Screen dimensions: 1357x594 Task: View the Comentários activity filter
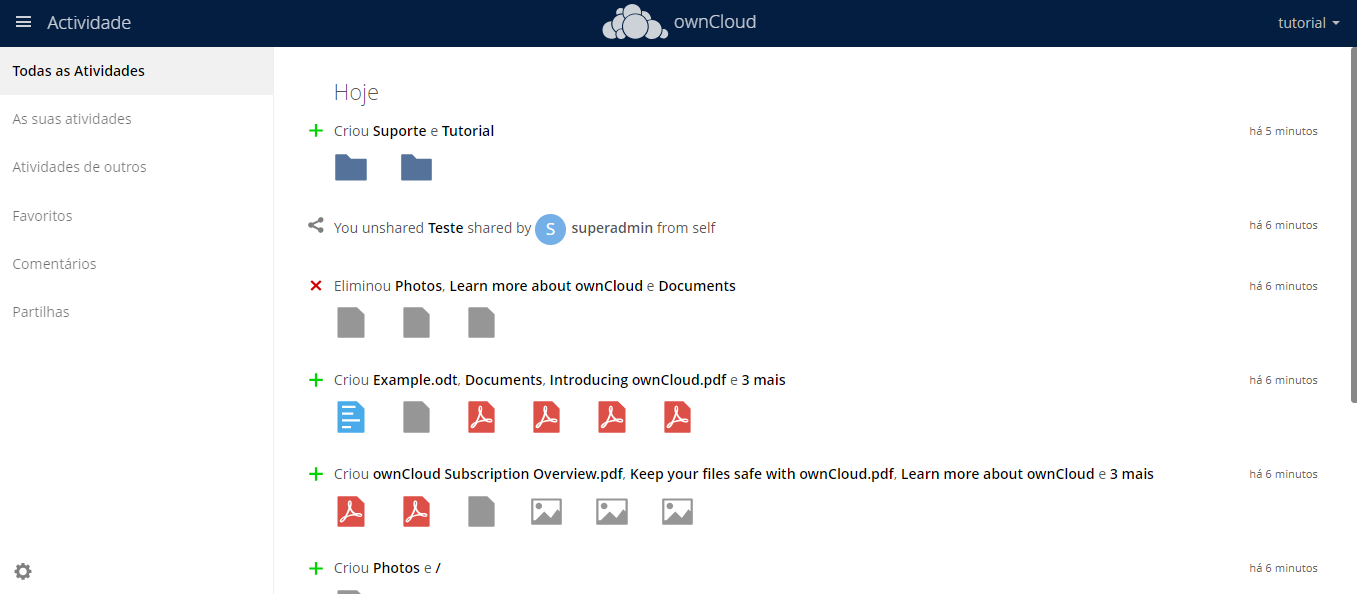click(x=136, y=264)
